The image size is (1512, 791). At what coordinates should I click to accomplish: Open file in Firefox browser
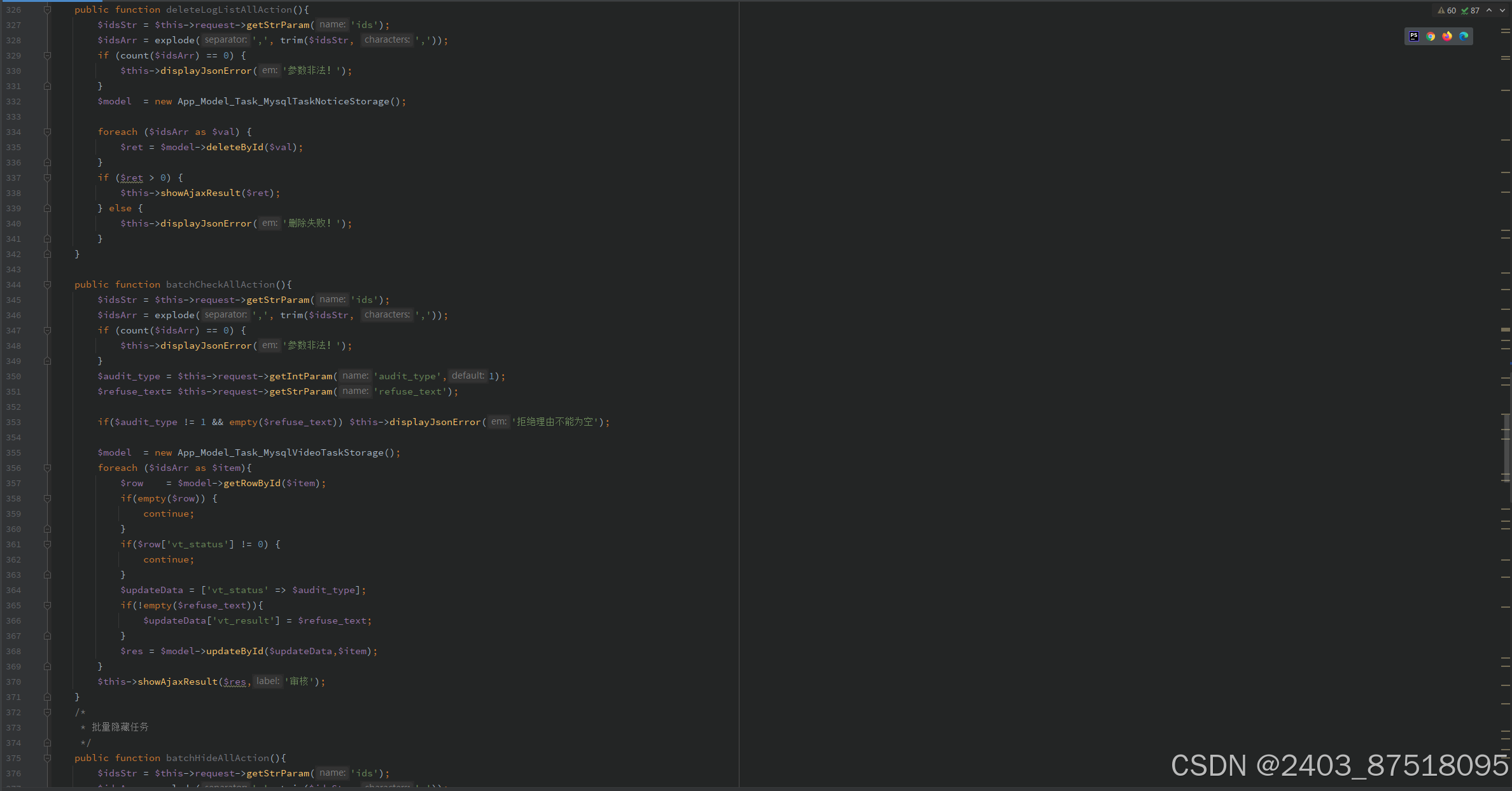pos(1447,36)
